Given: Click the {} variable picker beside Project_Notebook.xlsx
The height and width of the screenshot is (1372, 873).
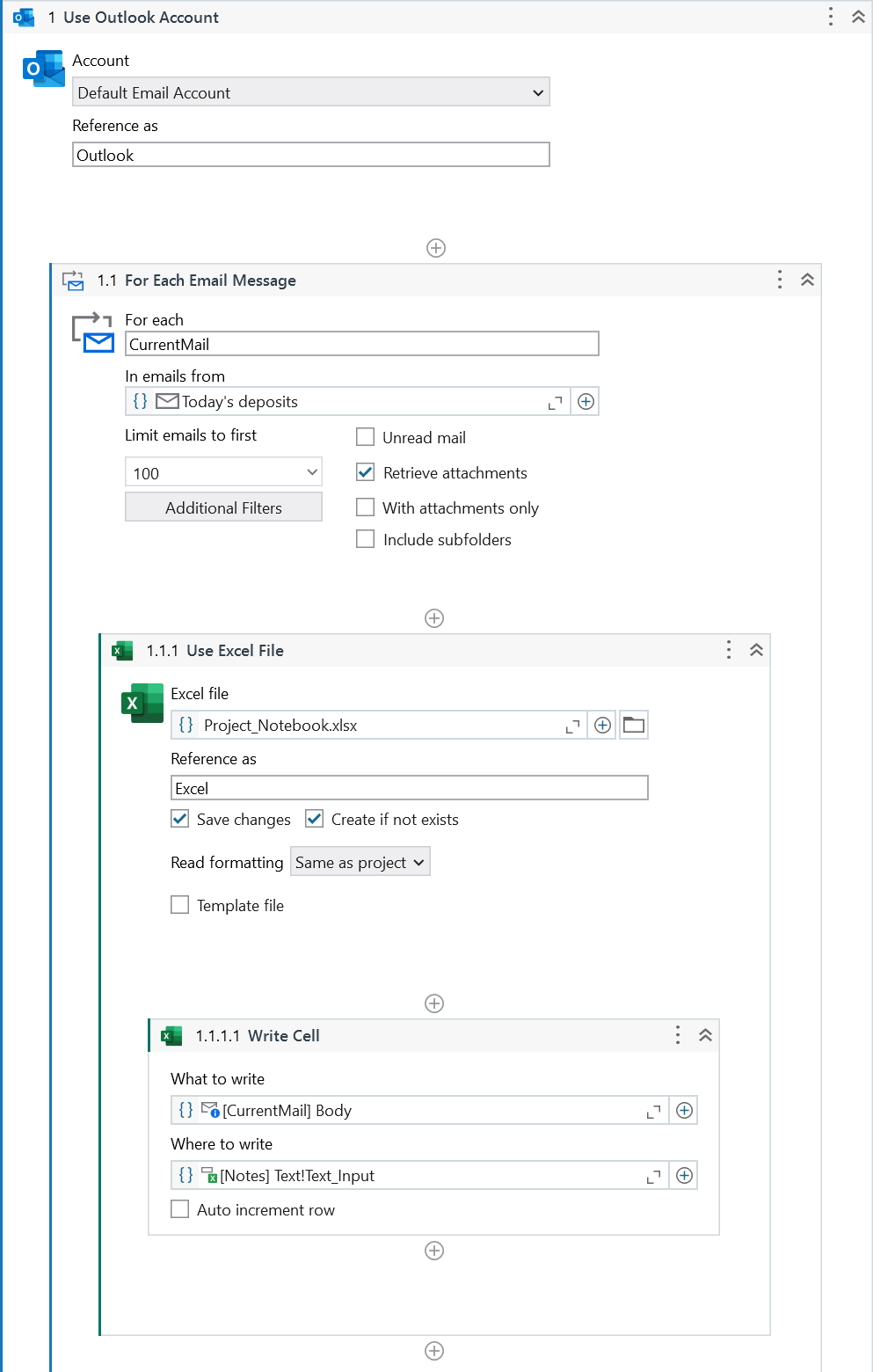Looking at the screenshot, I should pyautogui.click(x=185, y=724).
